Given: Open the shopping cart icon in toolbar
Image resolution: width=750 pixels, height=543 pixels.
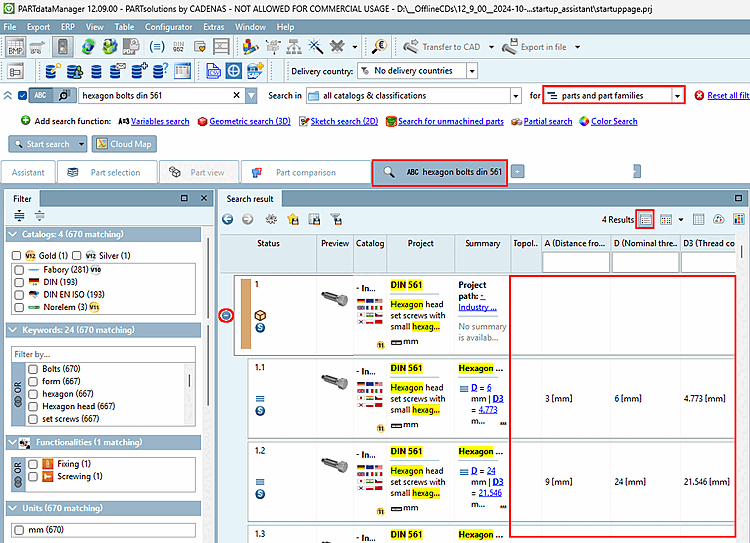Looking at the screenshot, I should pos(37,47).
